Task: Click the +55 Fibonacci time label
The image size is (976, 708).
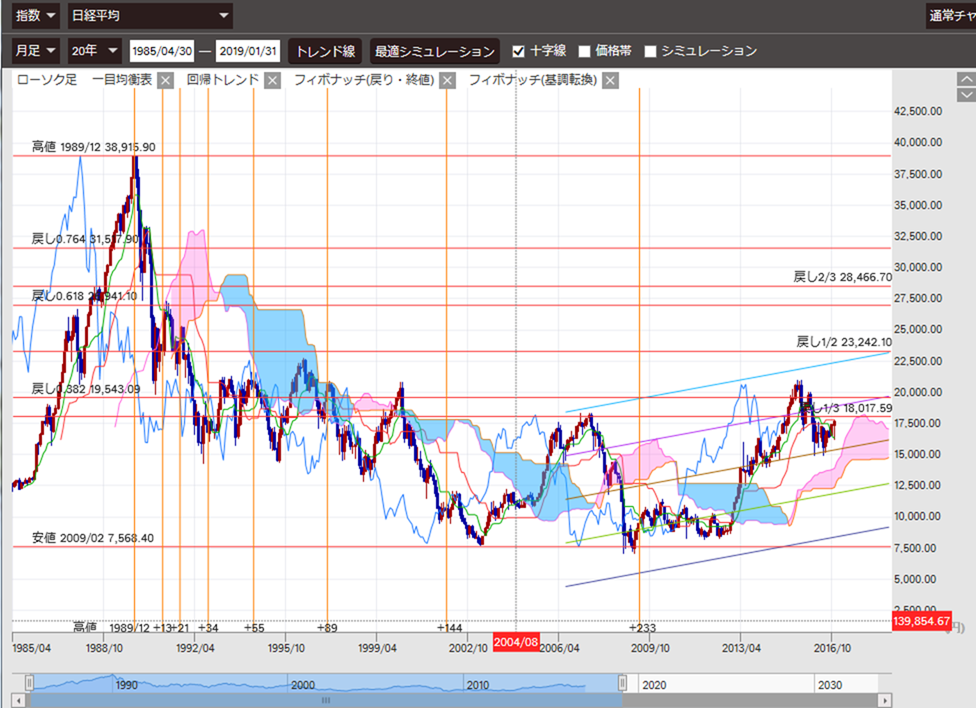Action: pyautogui.click(x=254, y=628)
